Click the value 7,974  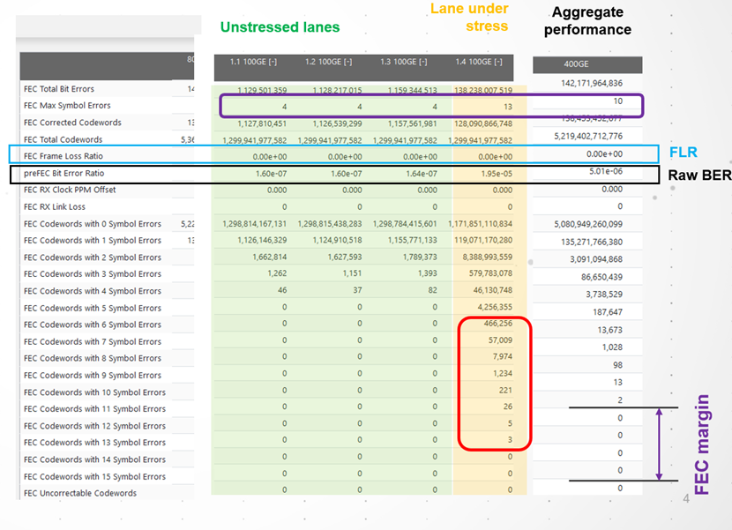tap(502, 356)
